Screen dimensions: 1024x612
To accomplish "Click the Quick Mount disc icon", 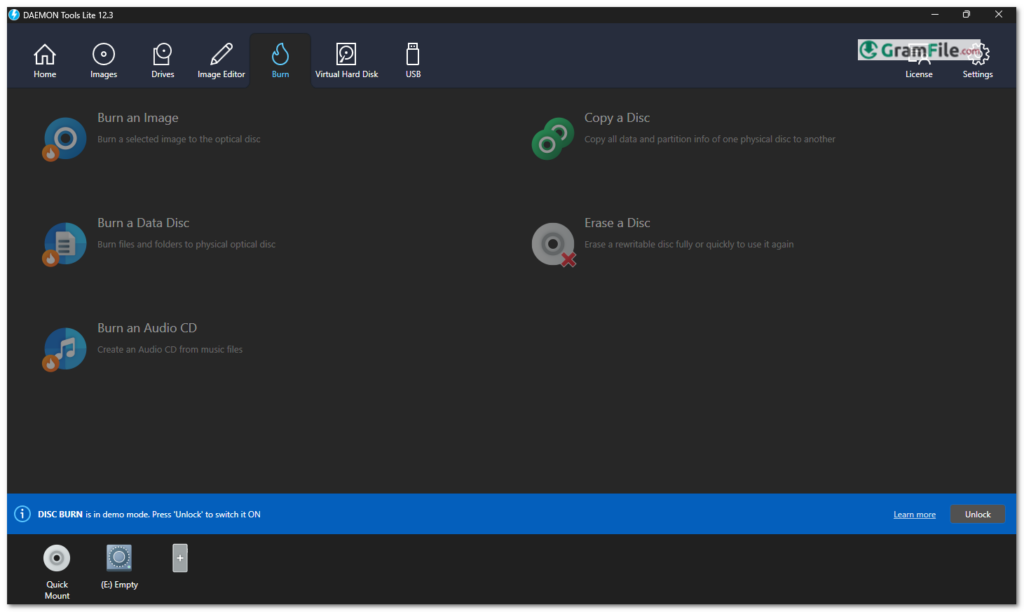I will click(57, 558).
